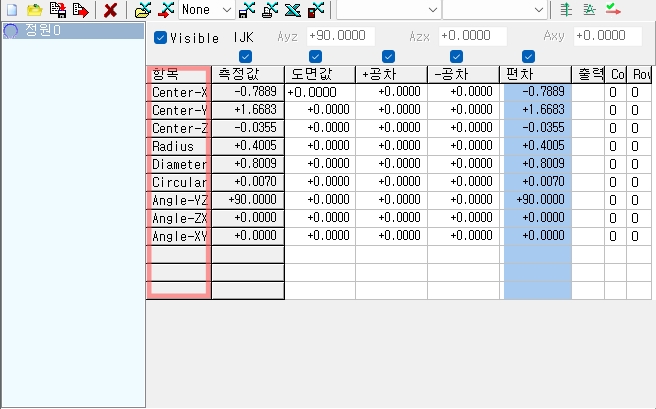The width and height of the screenshot is (656, 409).
Task: Click the 측정값 cell +90.0000 for Angle-YZ
Action: tap(248, 200)
